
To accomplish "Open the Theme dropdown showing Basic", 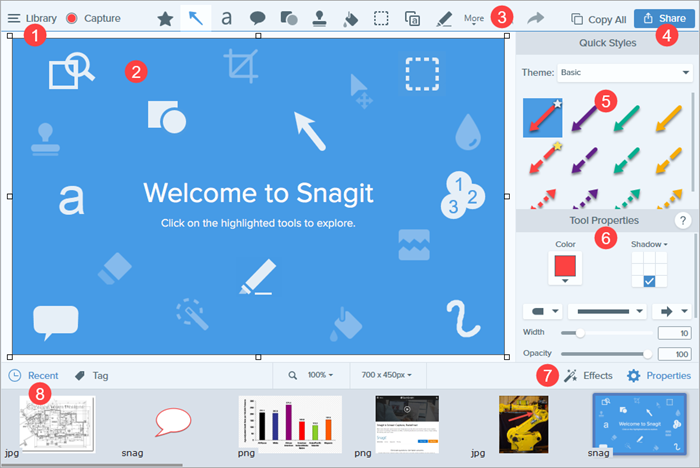I will pos(607,73).
